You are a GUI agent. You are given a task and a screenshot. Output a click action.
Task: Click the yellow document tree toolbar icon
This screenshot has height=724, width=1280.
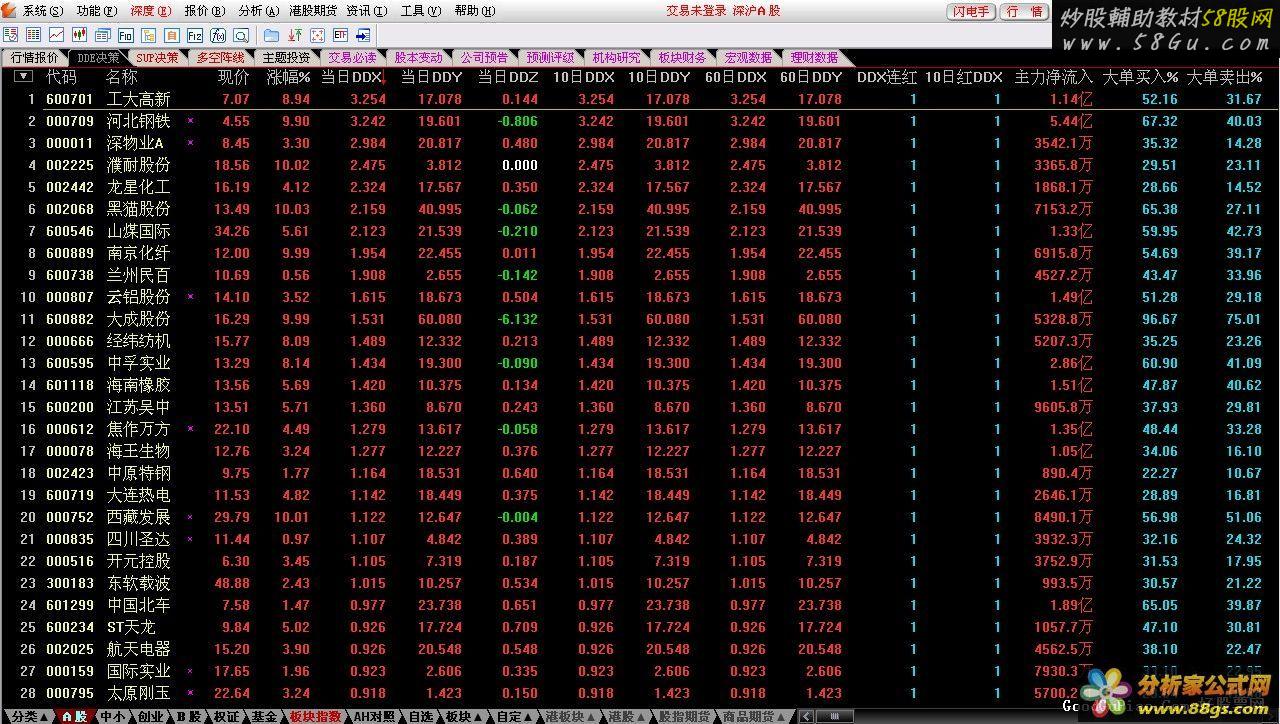(x=148, y=36)
